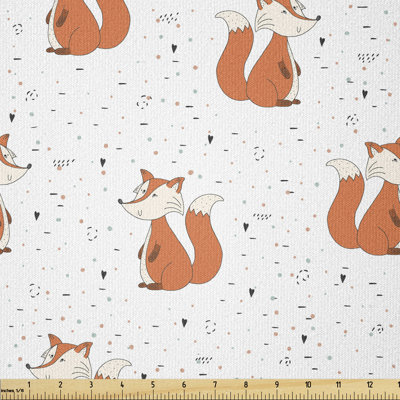Click the number 12 on the ruler
Viewport: 400px width, 400px height.
[370, 385]
